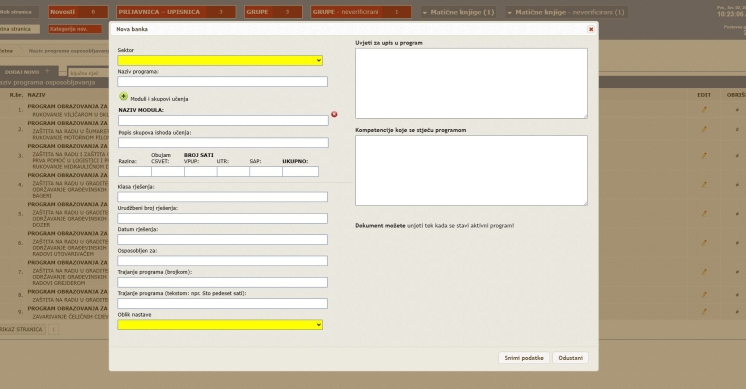746x389 pixels.
Task: Click the NAZIV MODULA input field
Action: click(223, 121)
